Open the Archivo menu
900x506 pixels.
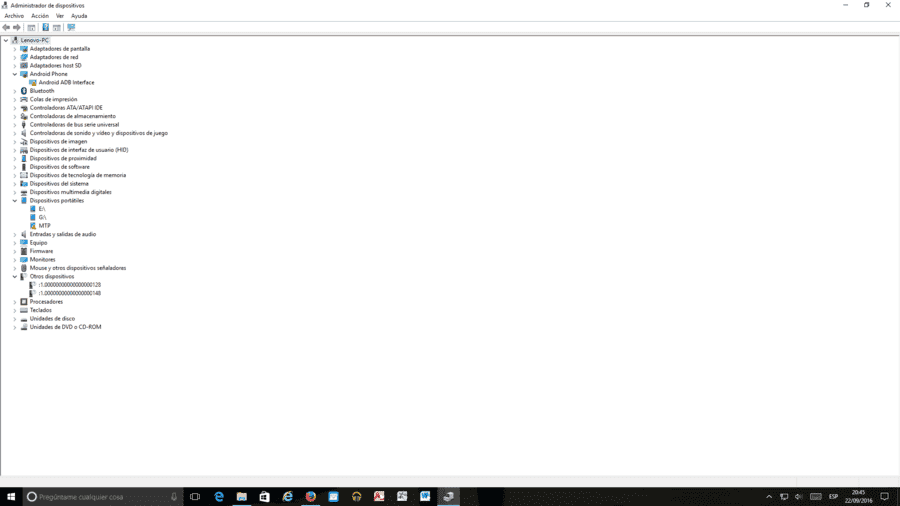[14, 16]
